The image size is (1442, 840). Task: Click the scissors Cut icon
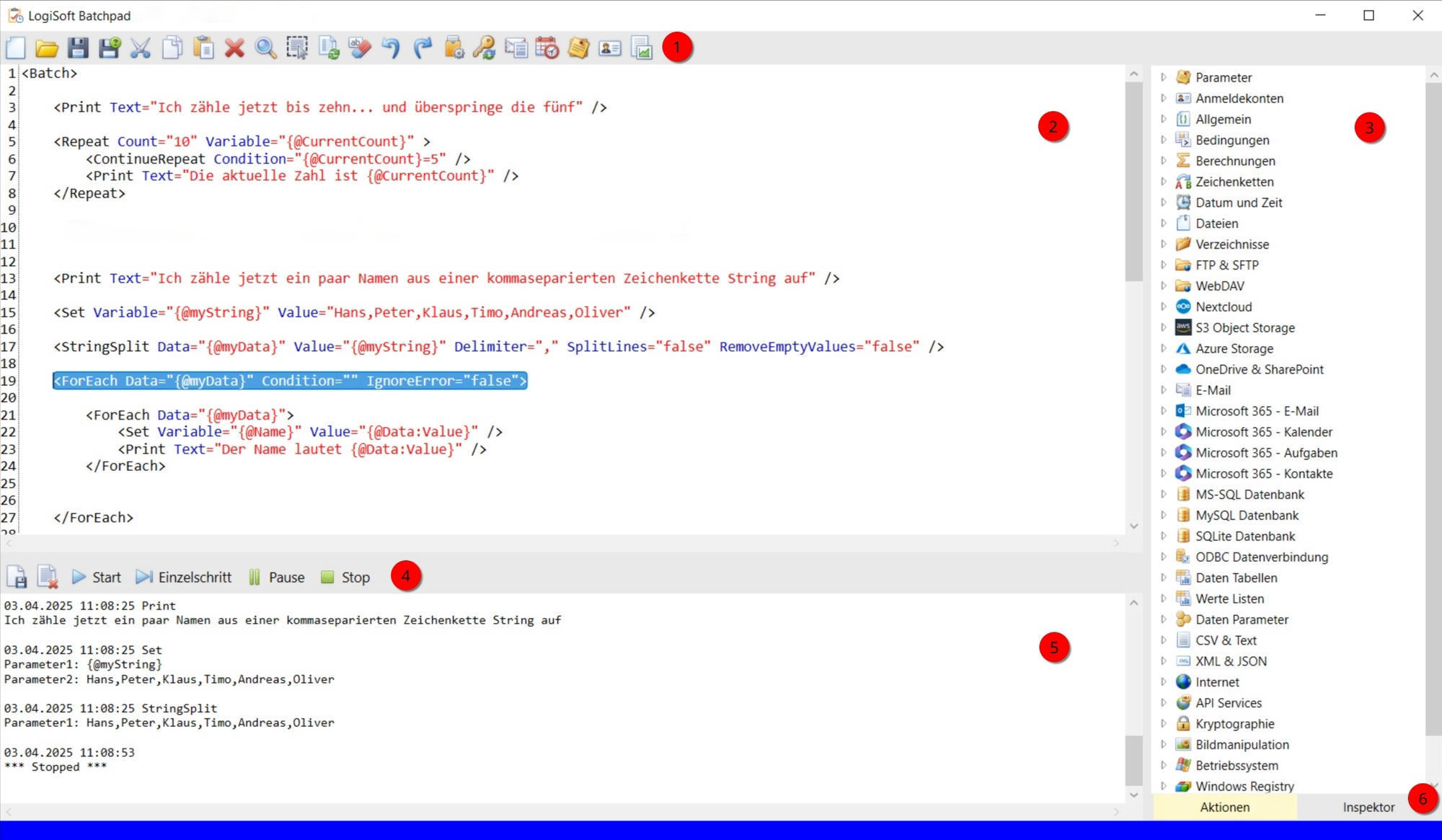pos(140,48)
